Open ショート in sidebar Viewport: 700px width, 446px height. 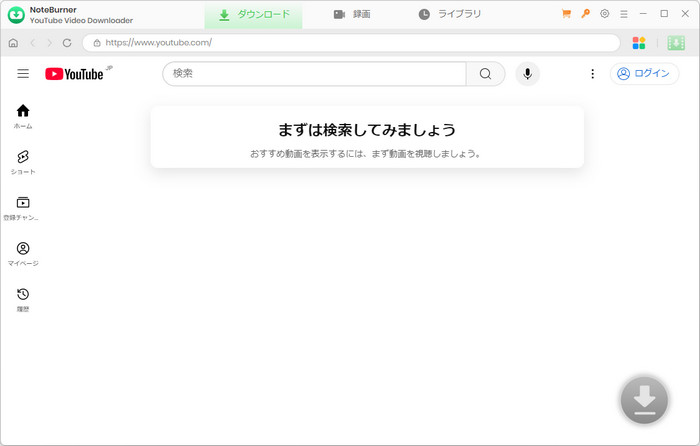23,163
